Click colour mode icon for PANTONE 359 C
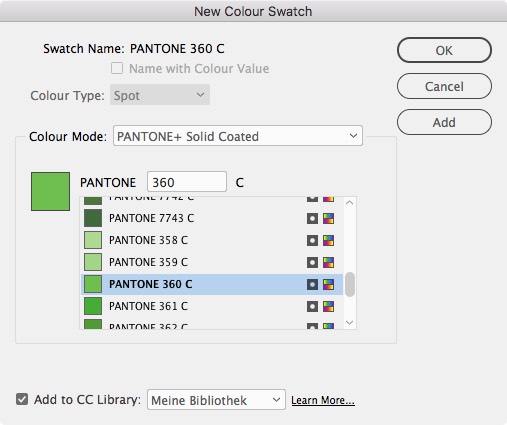Image resolution: width=507 pixels, height=425 pixels. (328, 262)
